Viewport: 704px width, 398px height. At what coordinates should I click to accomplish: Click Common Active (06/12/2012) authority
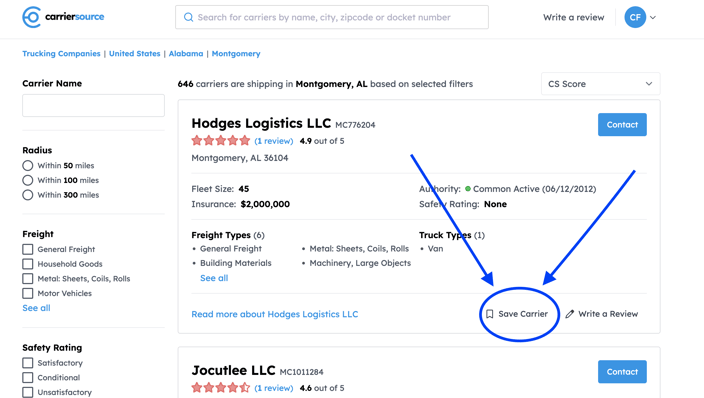[534, 189]
